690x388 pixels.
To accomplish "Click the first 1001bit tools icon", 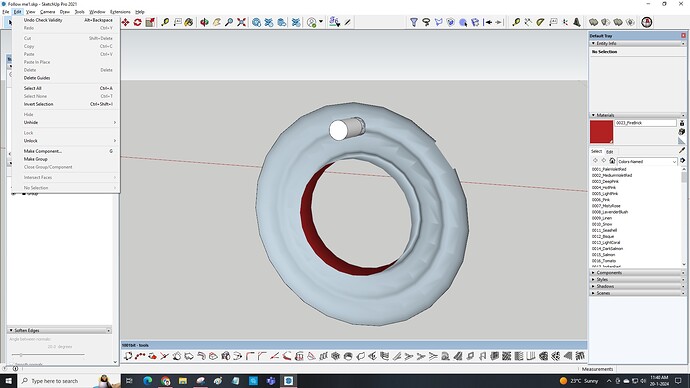I will click(x=128, y=356).
